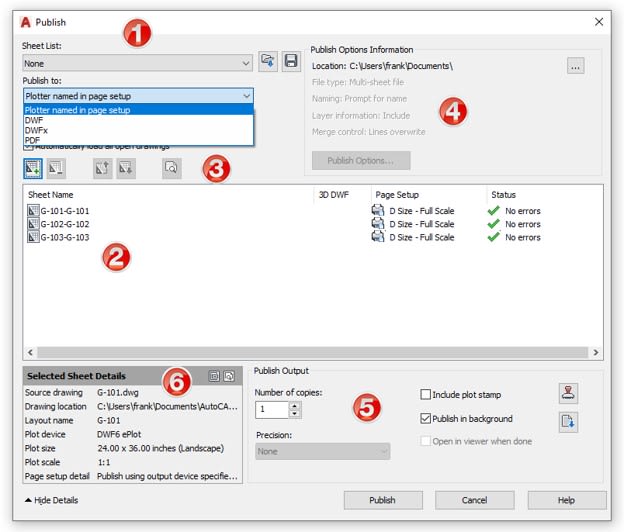Viewport: 624px width, 532px height.
Task: Click the sheet icon beside G-101-G-101
Action: 33,210
